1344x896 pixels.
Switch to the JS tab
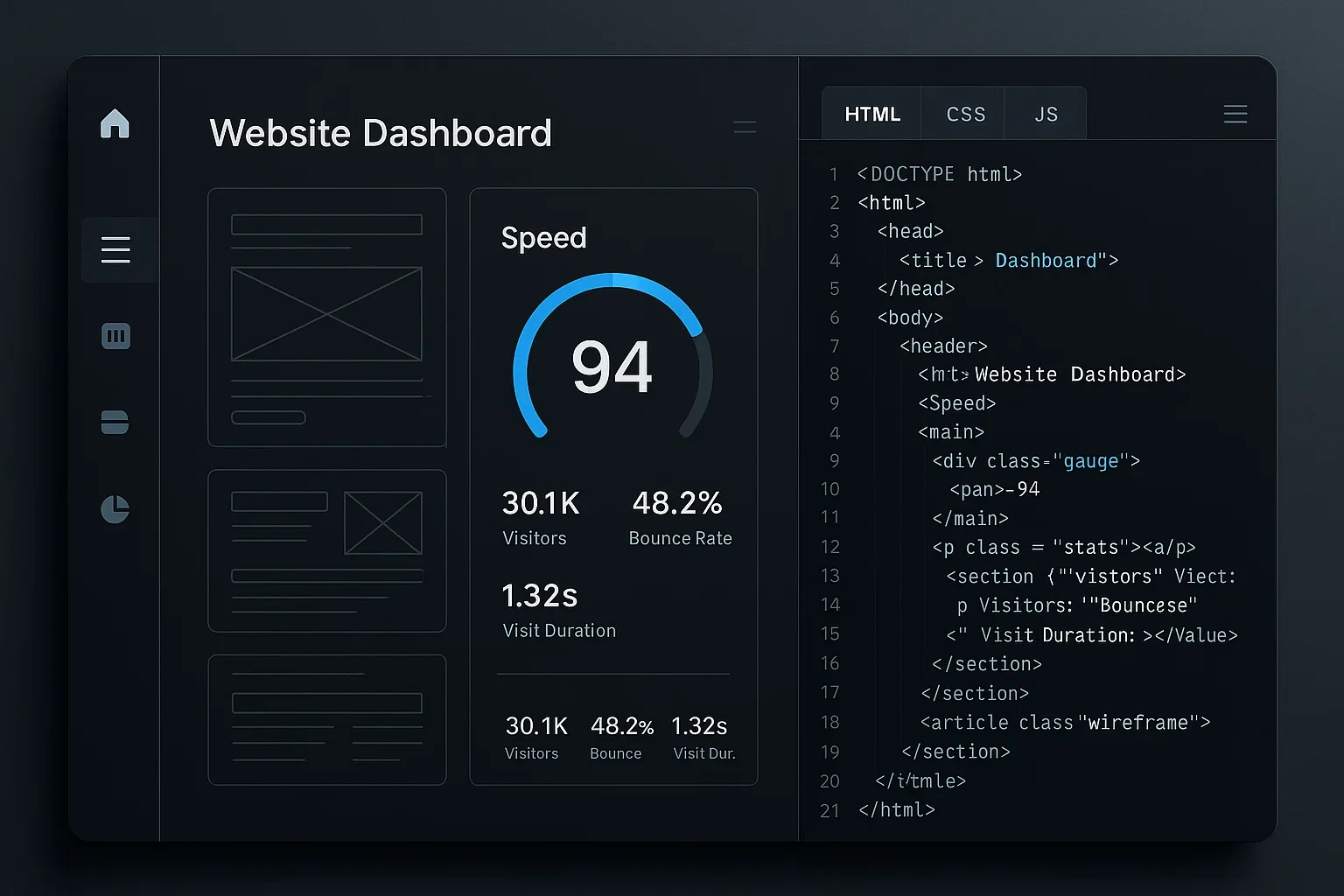pos(1046,114)
